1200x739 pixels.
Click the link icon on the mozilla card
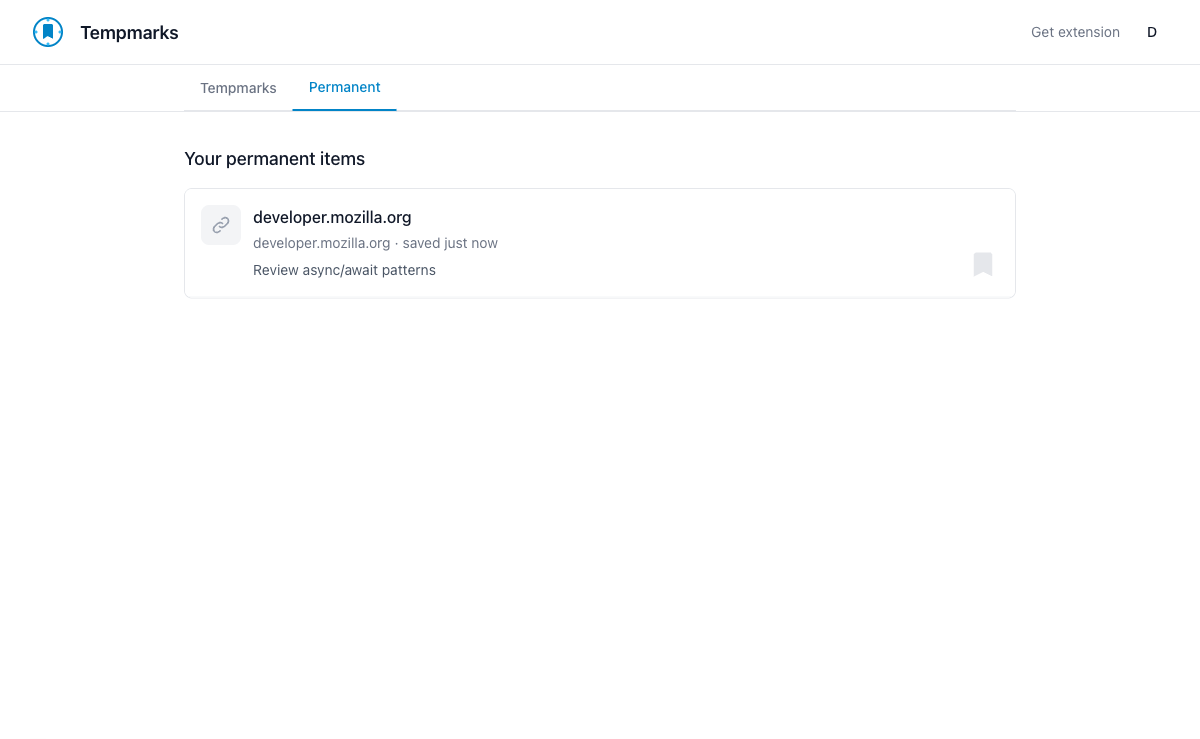click(221, 225)
